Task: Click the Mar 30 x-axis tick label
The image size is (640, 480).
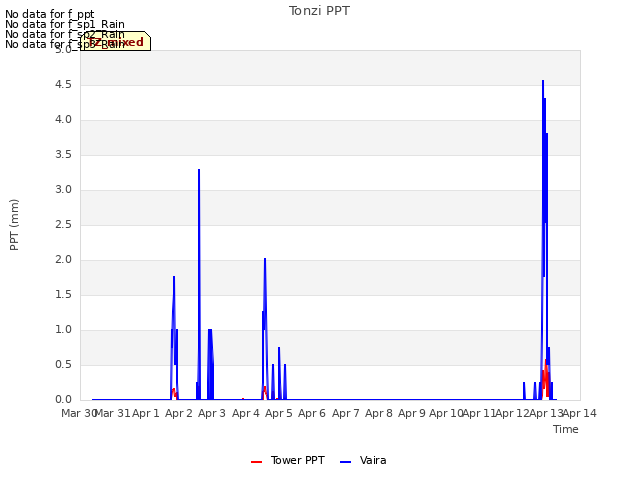Action: pos(78,413)
